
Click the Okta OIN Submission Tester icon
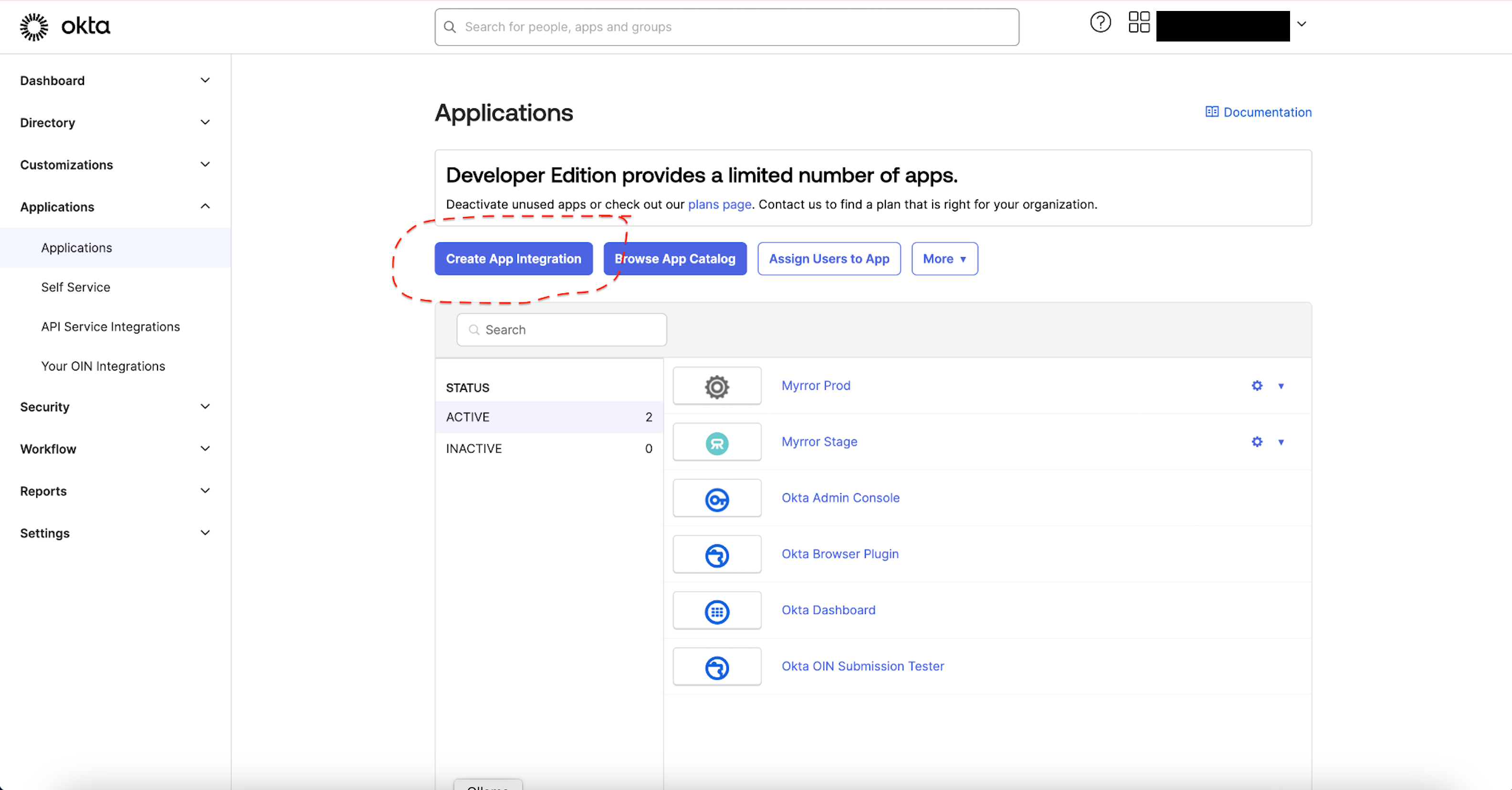coord(717,666)
